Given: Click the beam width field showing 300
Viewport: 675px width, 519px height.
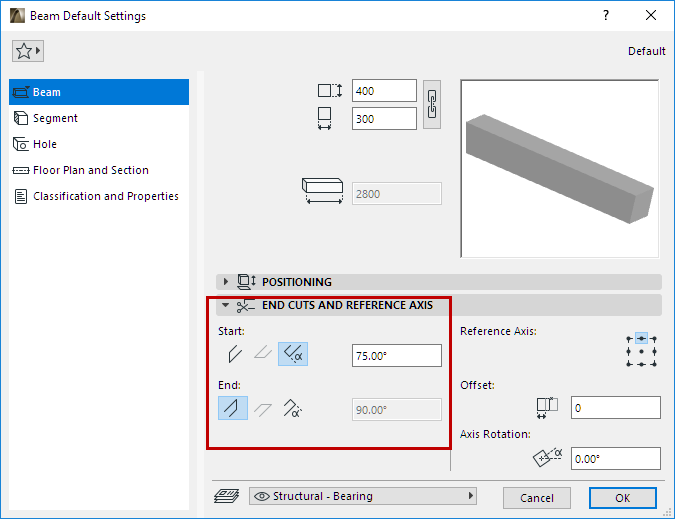Looking at the screenshot, I should tap(384, 119).
